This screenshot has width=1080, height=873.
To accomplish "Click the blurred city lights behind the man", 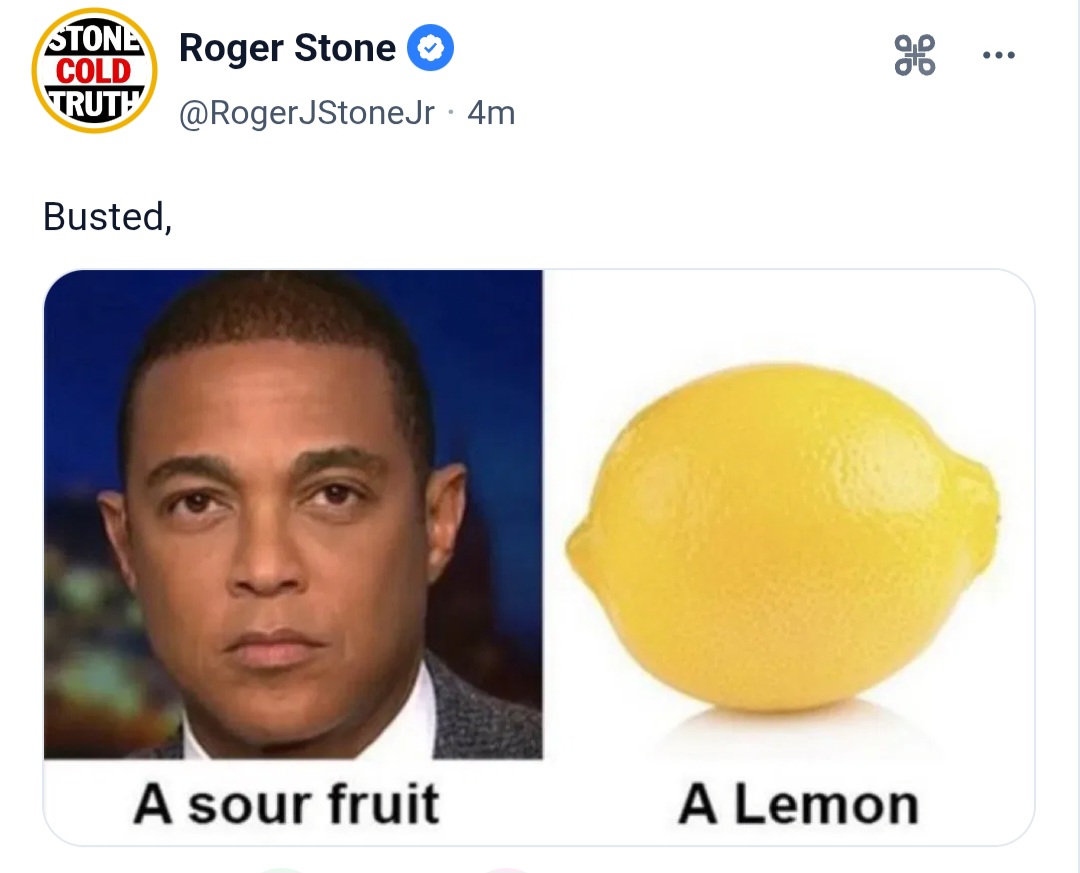I will 85,600.
